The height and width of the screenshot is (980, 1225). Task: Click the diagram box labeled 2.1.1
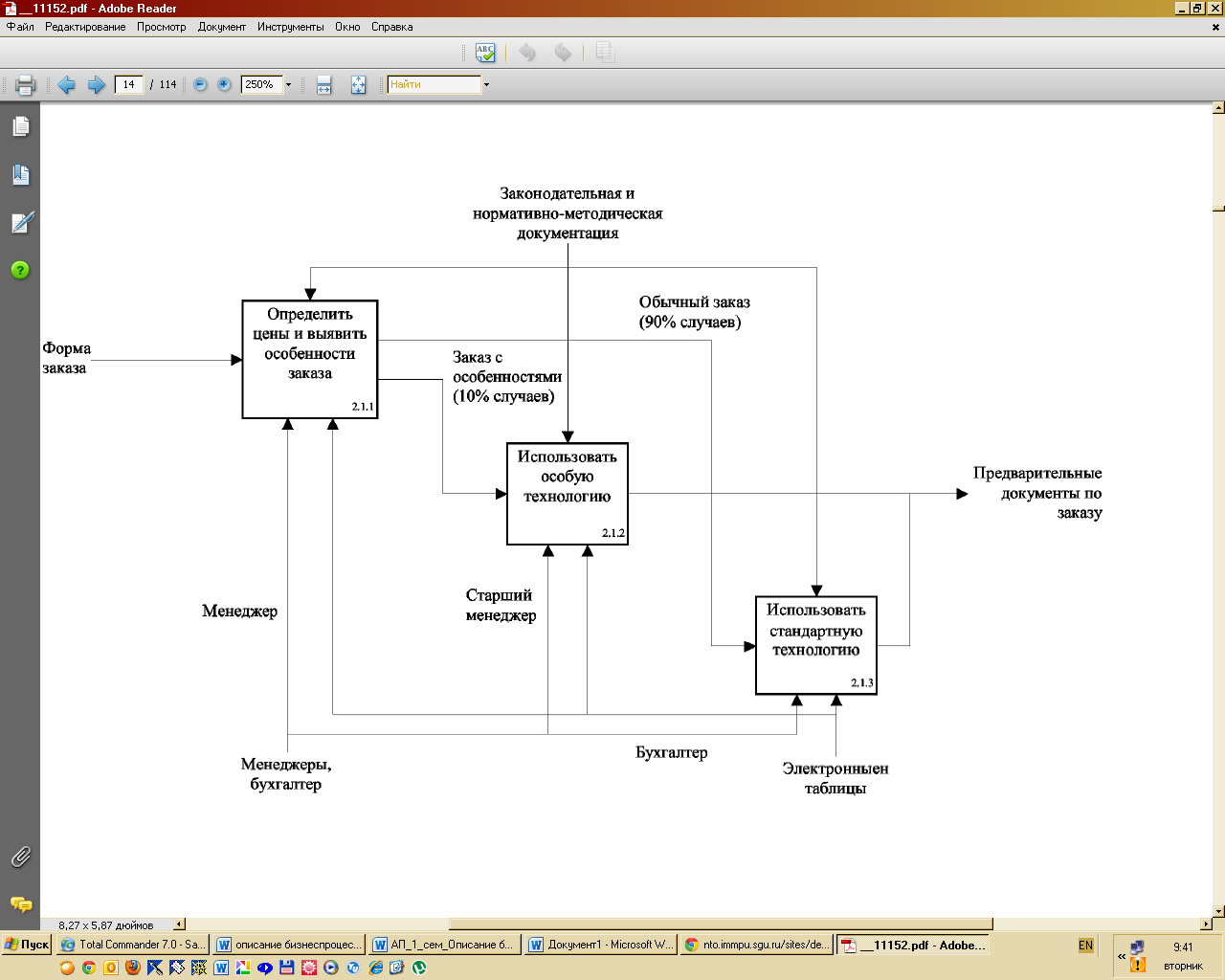pyautogui.click(x=310, y=360)
